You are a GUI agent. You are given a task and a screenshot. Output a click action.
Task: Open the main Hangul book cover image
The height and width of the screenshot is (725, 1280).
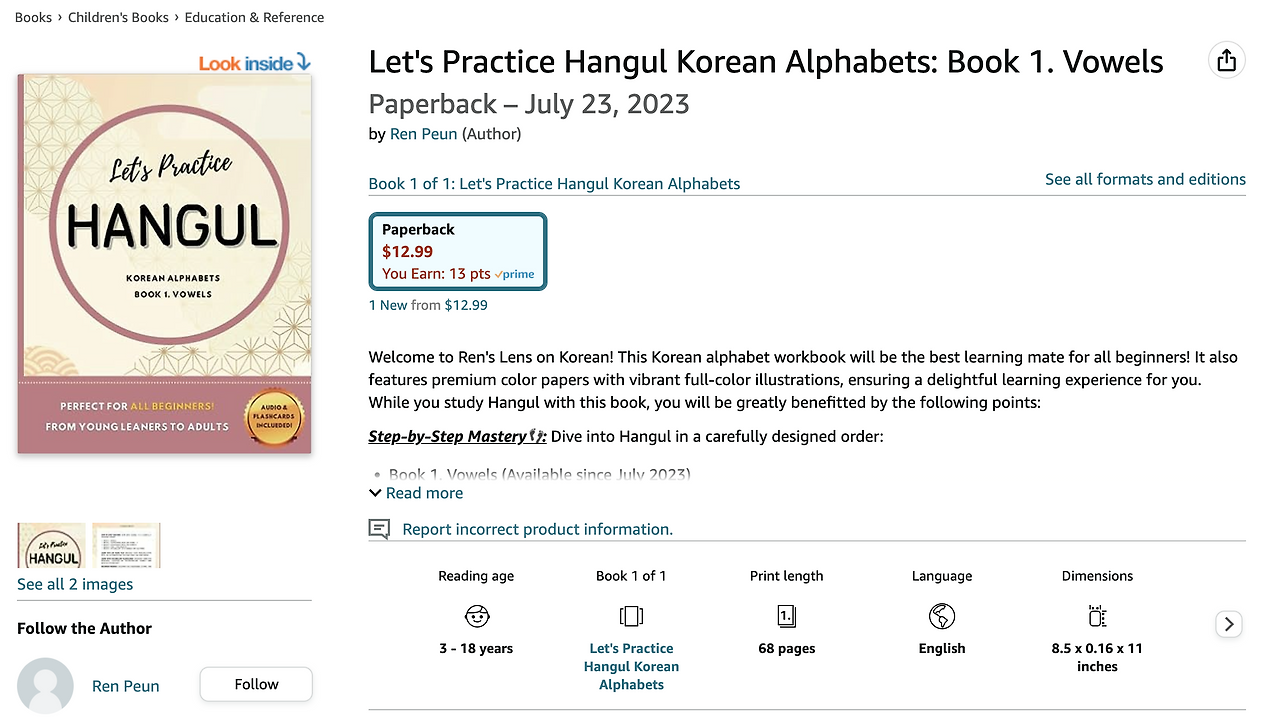(164, 264)
